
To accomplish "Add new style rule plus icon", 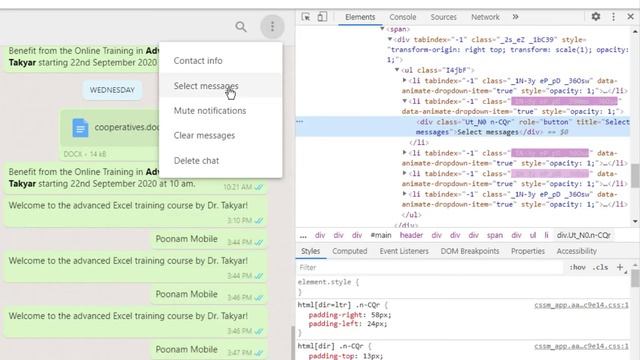I will pos(620,267).
